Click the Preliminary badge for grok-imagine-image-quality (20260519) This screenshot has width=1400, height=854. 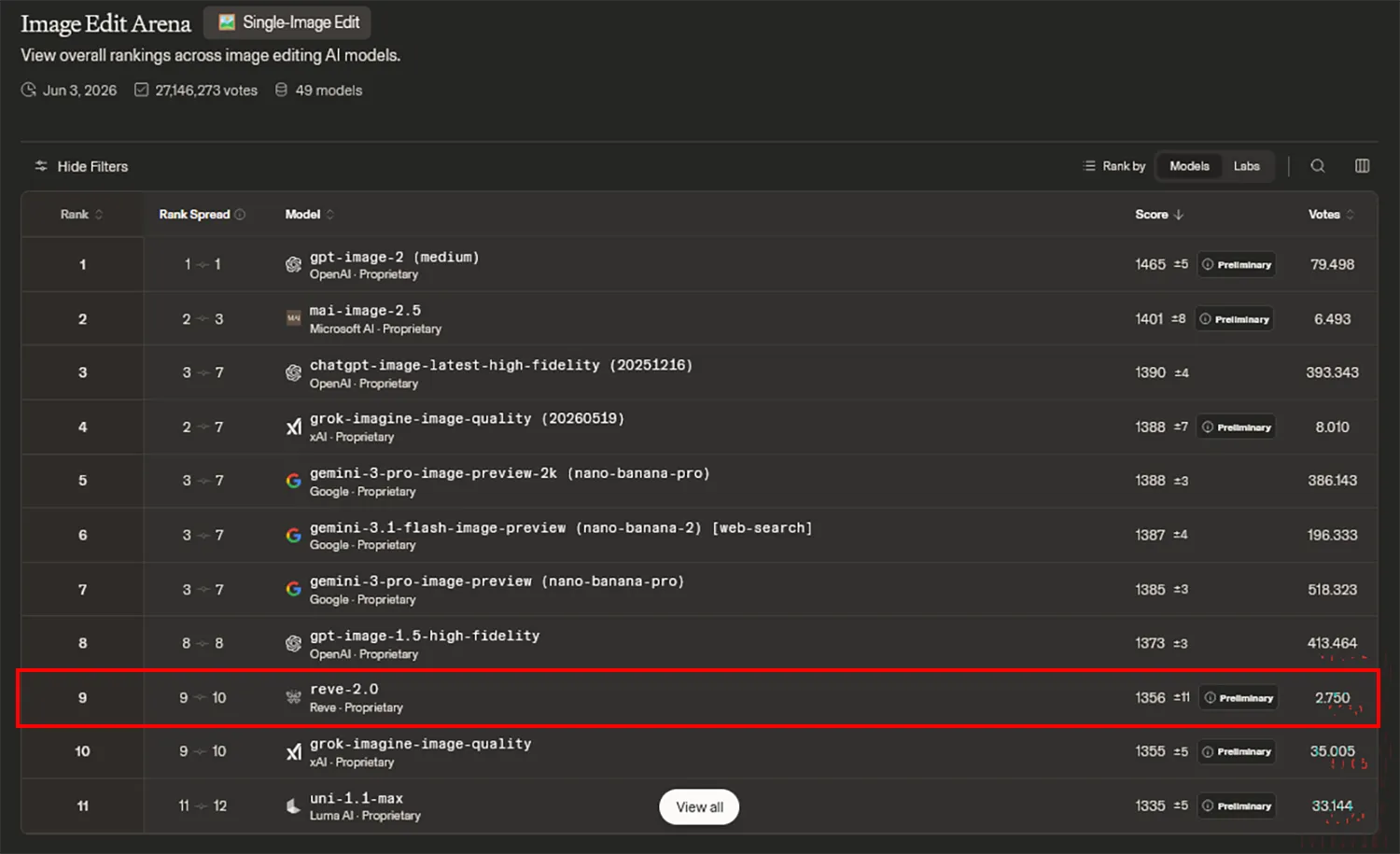pyautogui.click(x=1237, y=427)
